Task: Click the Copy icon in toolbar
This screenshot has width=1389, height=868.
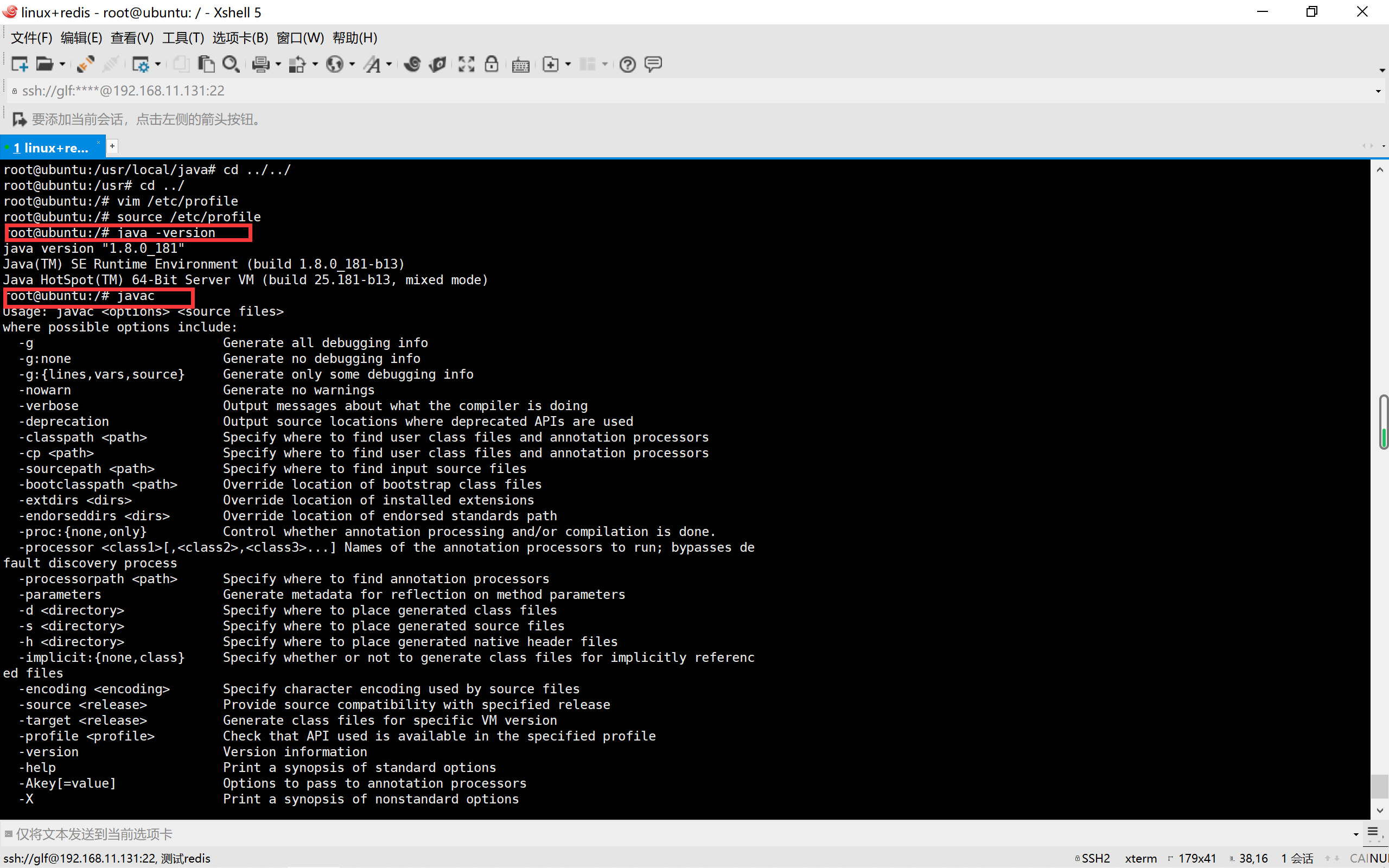Action: pos(181,65)
